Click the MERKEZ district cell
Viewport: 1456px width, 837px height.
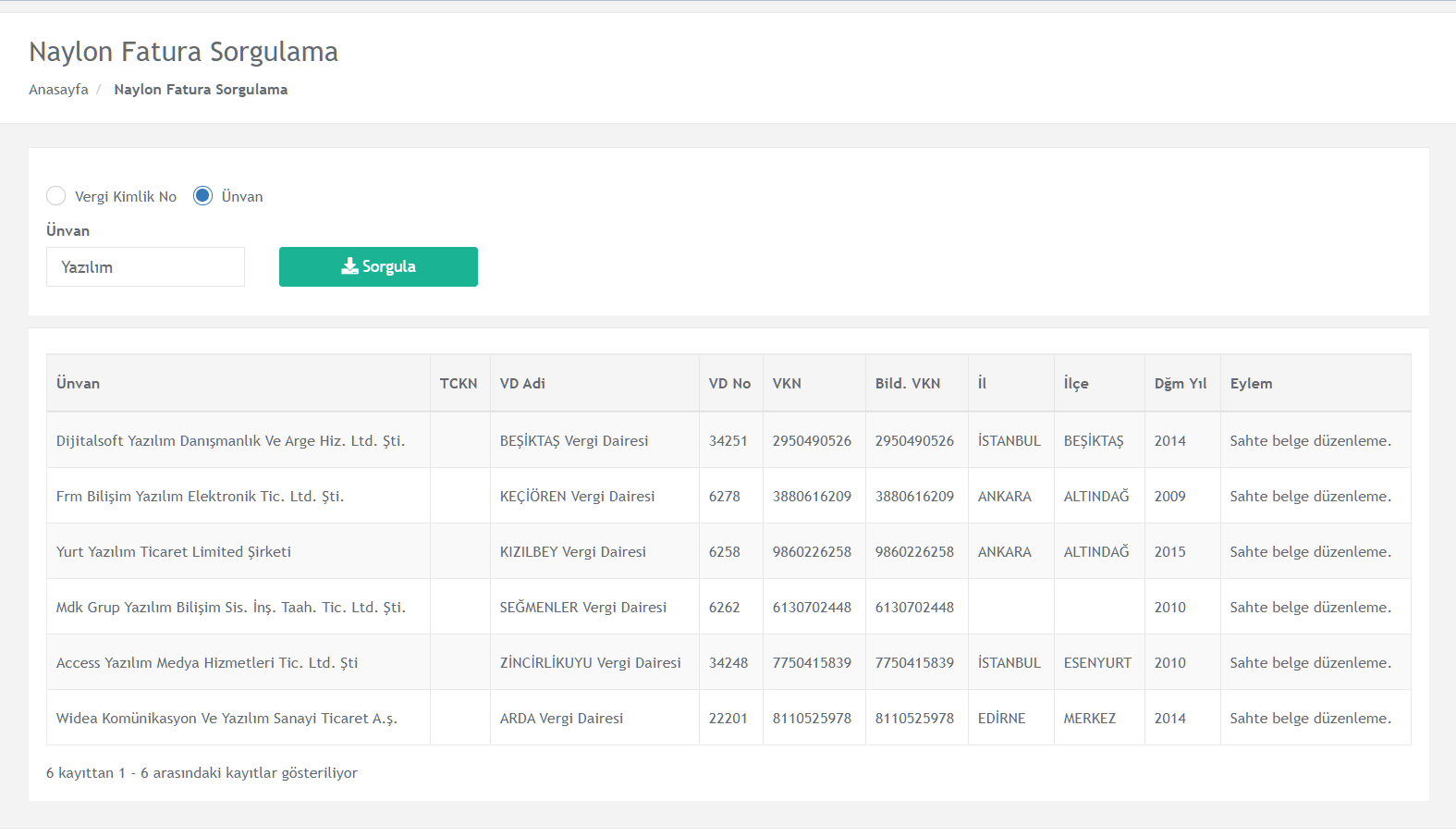[1099, 718]
